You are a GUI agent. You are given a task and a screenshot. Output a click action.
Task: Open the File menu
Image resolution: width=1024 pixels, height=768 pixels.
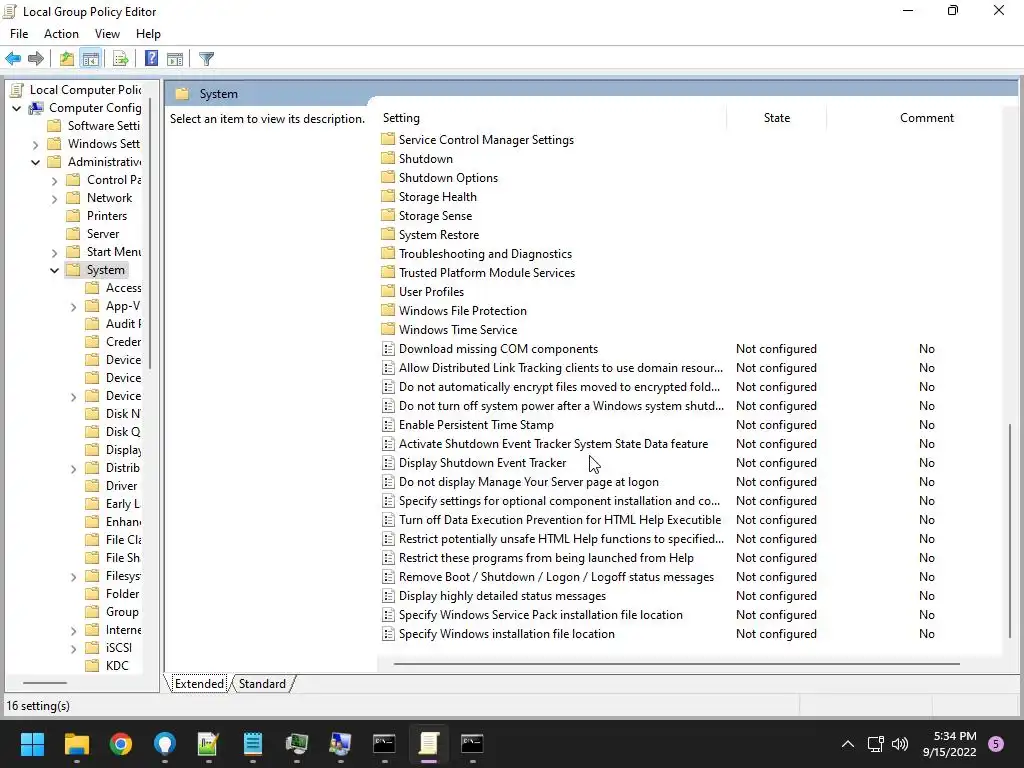(19, 34)
